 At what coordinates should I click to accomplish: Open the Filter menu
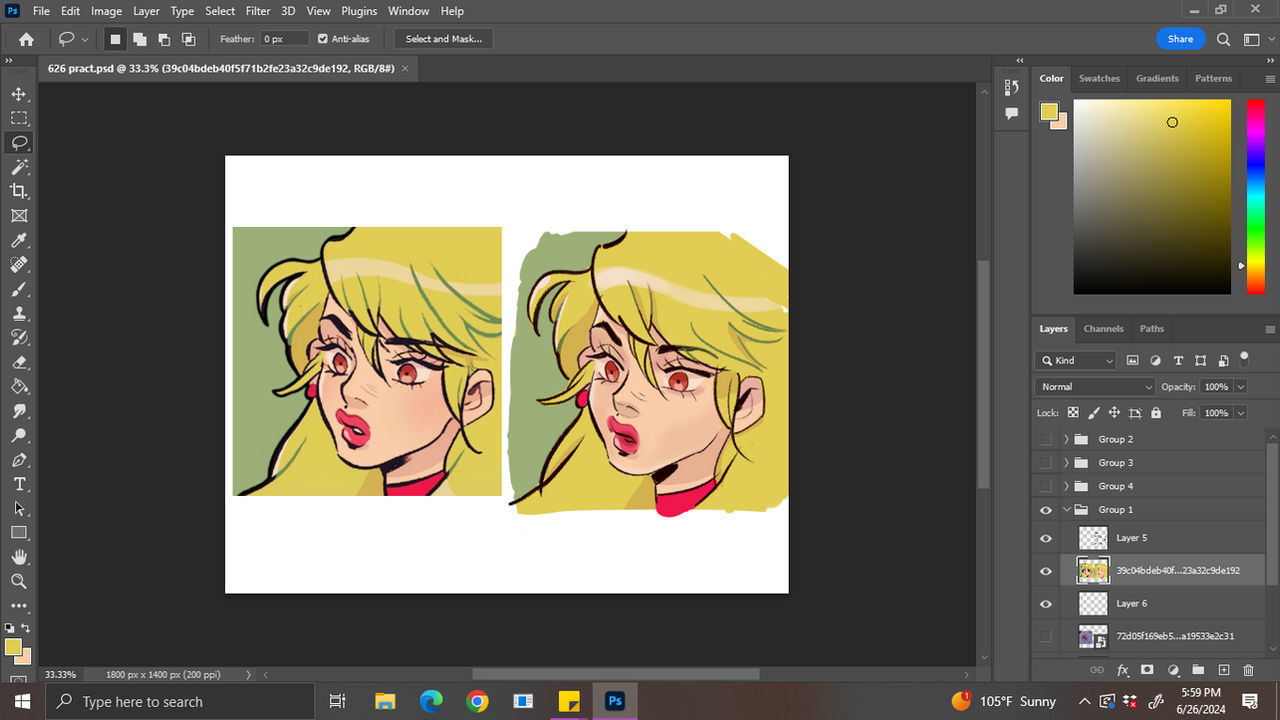pos(258,11)
